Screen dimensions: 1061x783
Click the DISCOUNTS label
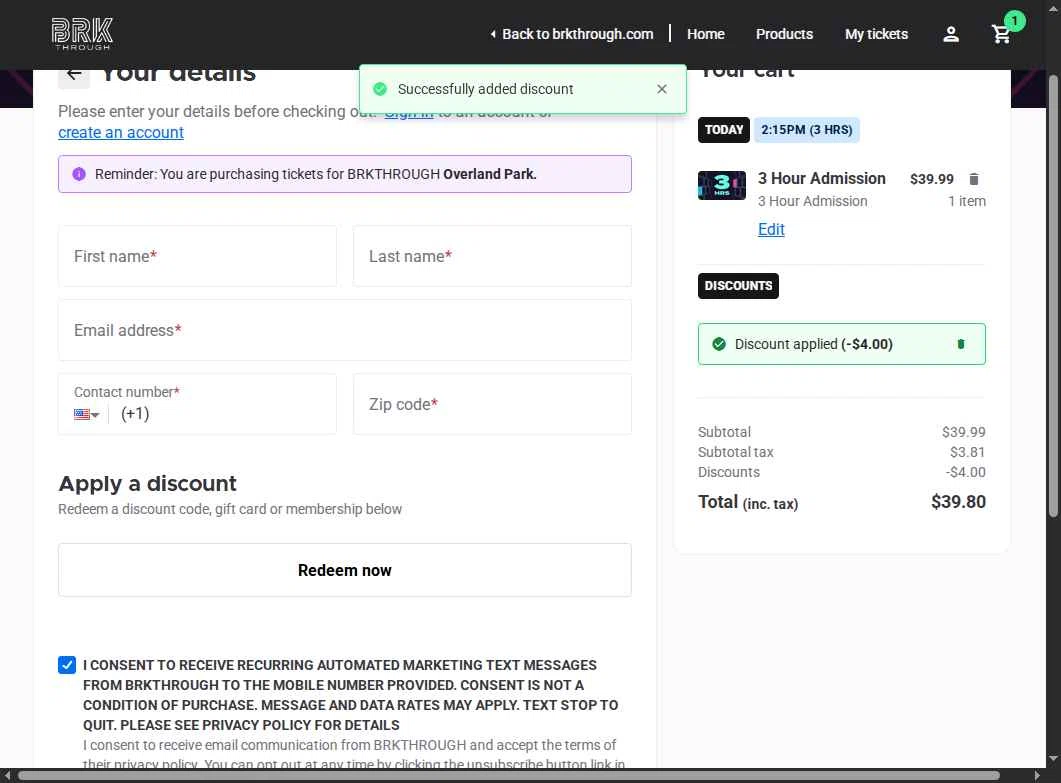coord(738,286)
